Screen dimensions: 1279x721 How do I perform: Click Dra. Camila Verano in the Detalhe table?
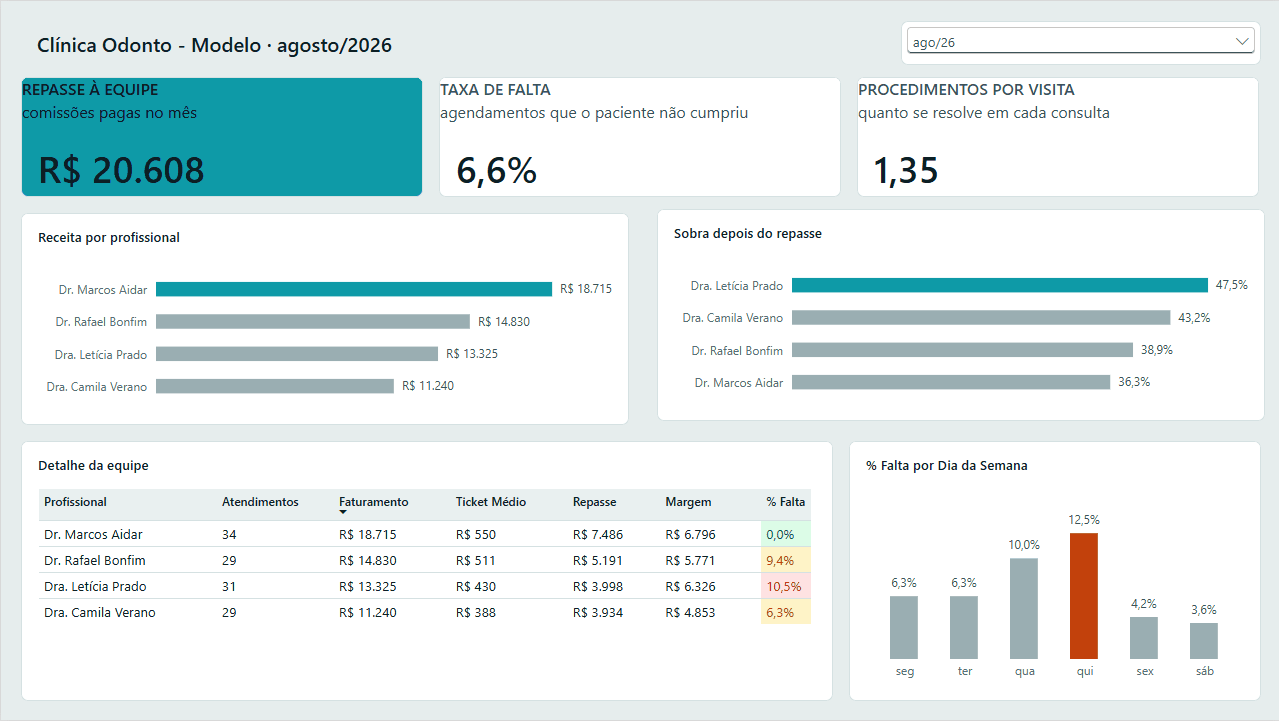[x=100, y=613]
